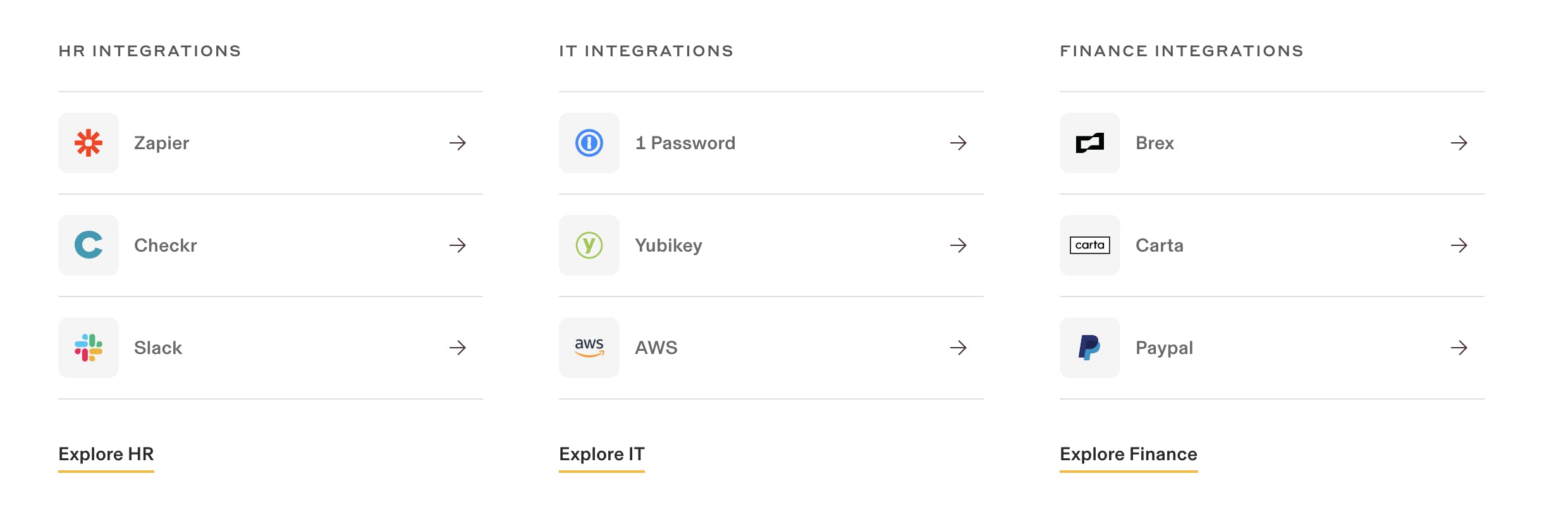Open the Explore Finance link
Viewport: 1568px width, 507px height.
pos(1129,454)
